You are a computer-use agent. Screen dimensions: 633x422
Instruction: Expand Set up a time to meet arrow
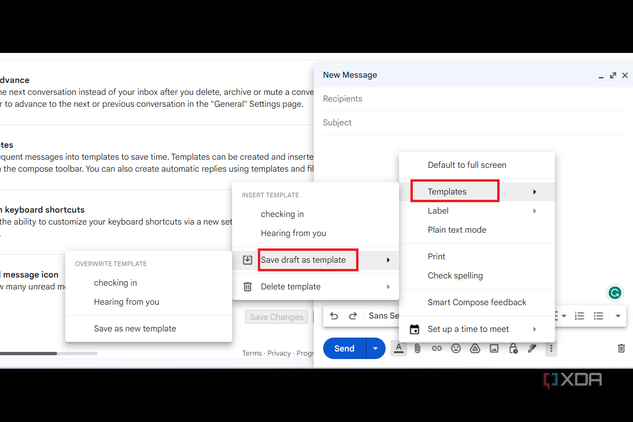[x=534, y=329]
